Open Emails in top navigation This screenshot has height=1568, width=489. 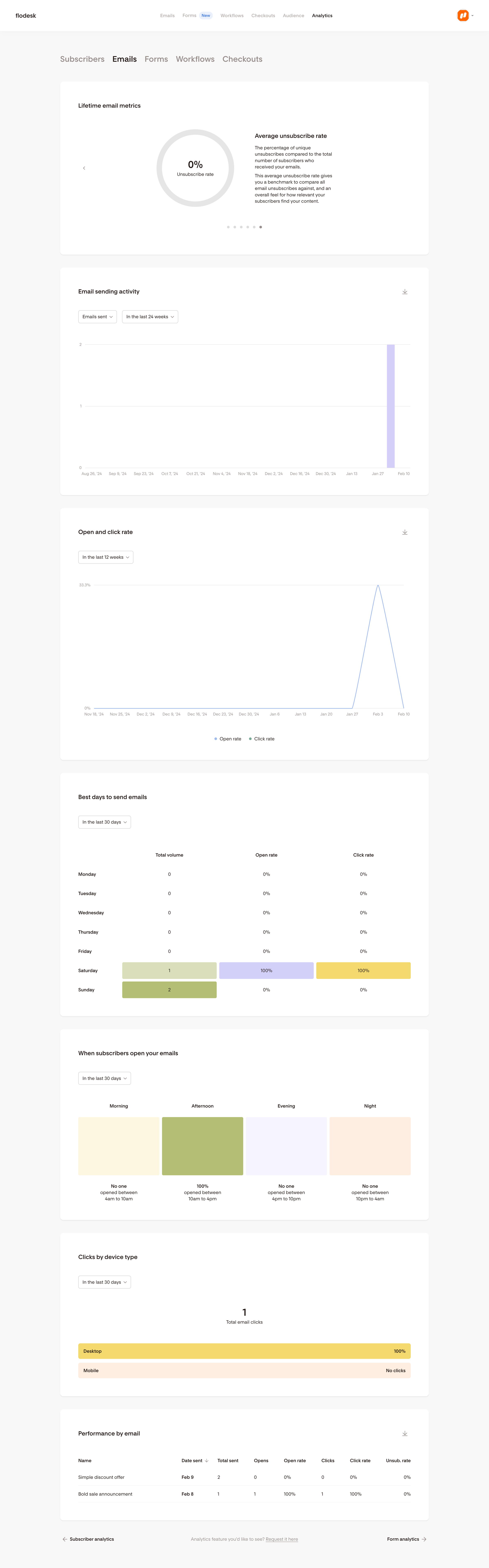coord(167,16)
